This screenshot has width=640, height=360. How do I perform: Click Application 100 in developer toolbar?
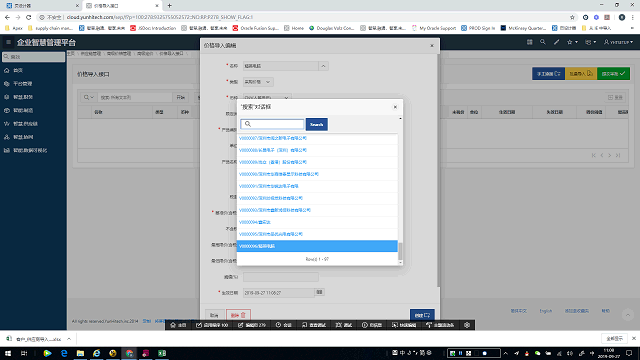tap(212, 325)
